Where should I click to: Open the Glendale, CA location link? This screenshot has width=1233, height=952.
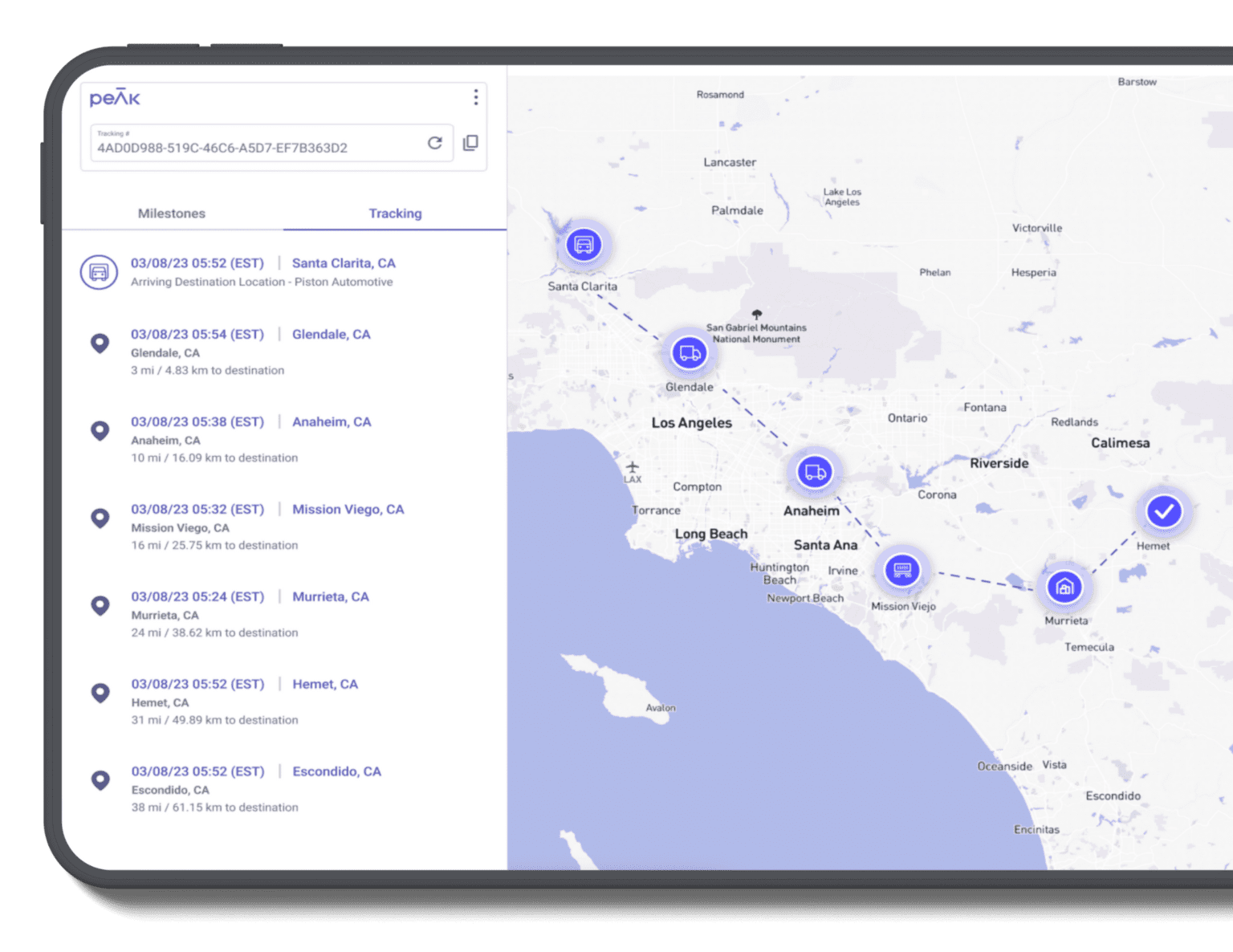click(x=331, y=335)
